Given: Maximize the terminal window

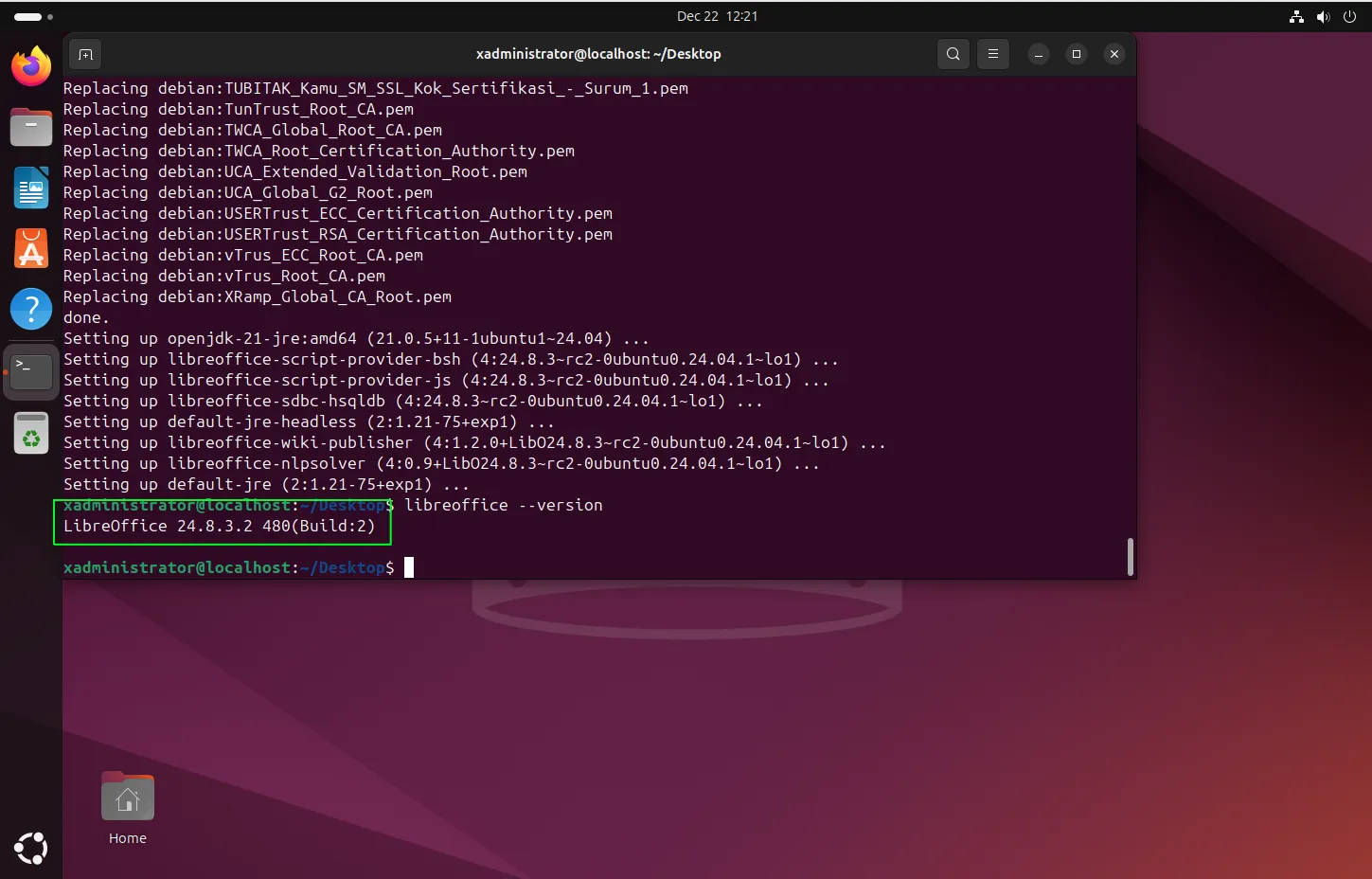Looking at the screenshot, I should coord(1077,54).
